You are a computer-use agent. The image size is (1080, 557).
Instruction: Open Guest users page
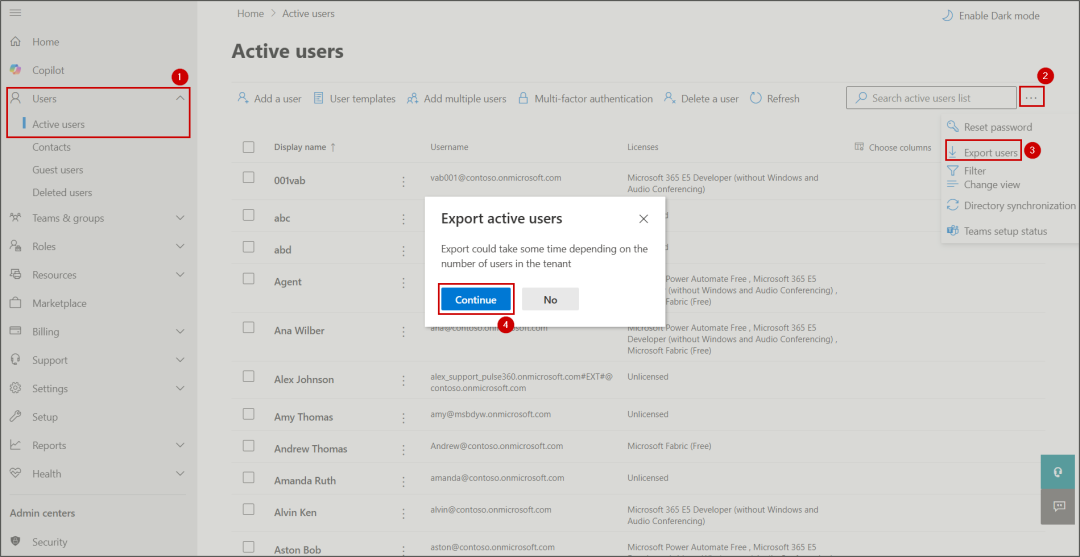point(58,170)
